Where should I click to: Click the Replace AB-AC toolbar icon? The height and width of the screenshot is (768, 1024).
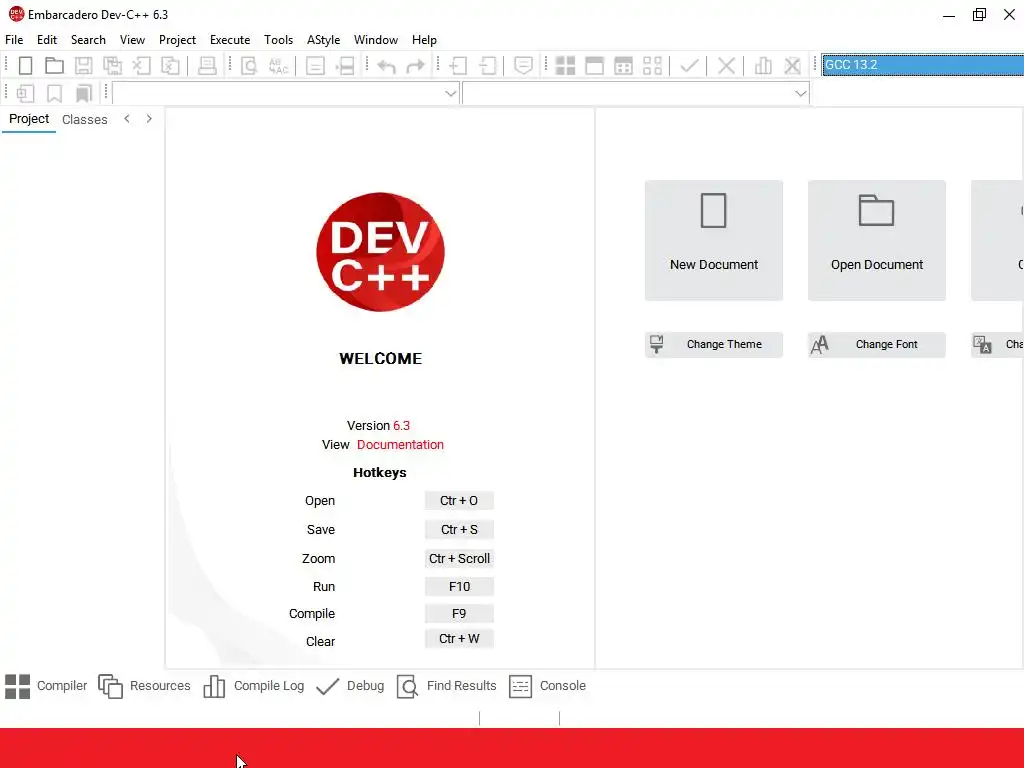(278, 65)
